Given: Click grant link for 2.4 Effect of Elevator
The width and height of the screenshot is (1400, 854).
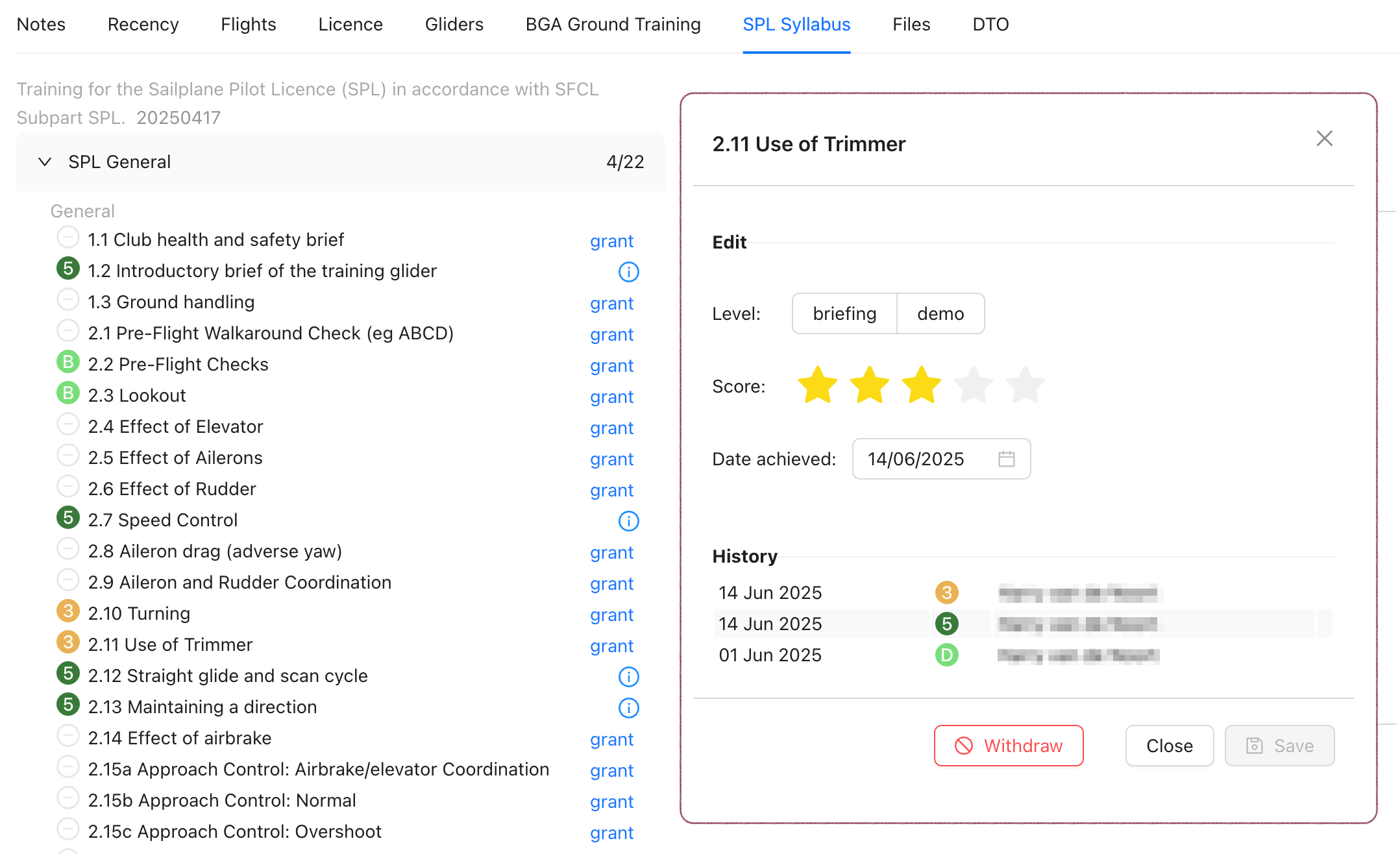Looking at the screenshot, I should pos(611,428).
